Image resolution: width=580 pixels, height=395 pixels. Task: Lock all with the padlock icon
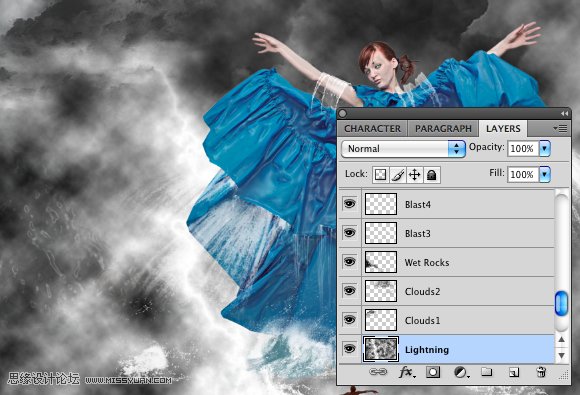click(x=432, y=175)
